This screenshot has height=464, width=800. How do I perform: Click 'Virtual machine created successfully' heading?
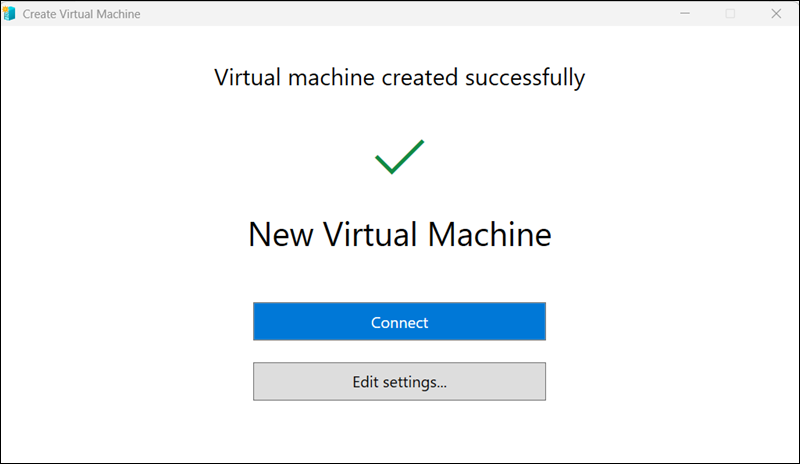coord(399,78)
